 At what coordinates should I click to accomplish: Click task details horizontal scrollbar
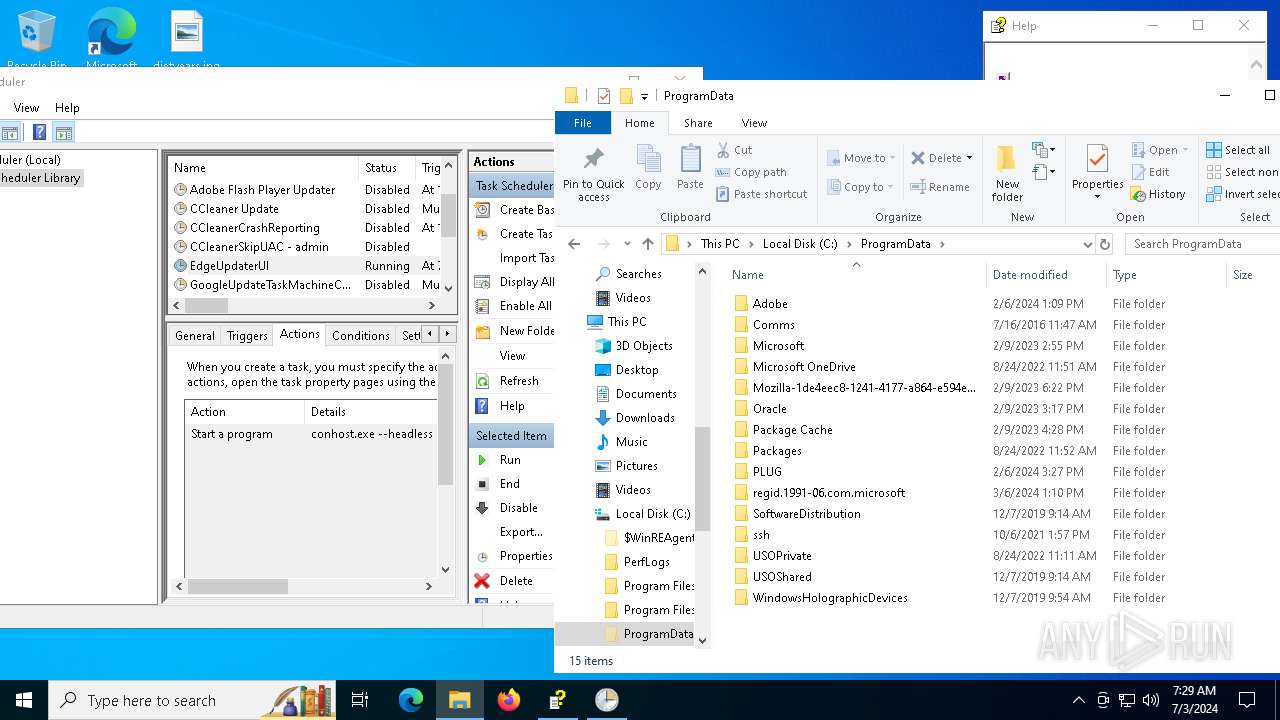(237, 587)
